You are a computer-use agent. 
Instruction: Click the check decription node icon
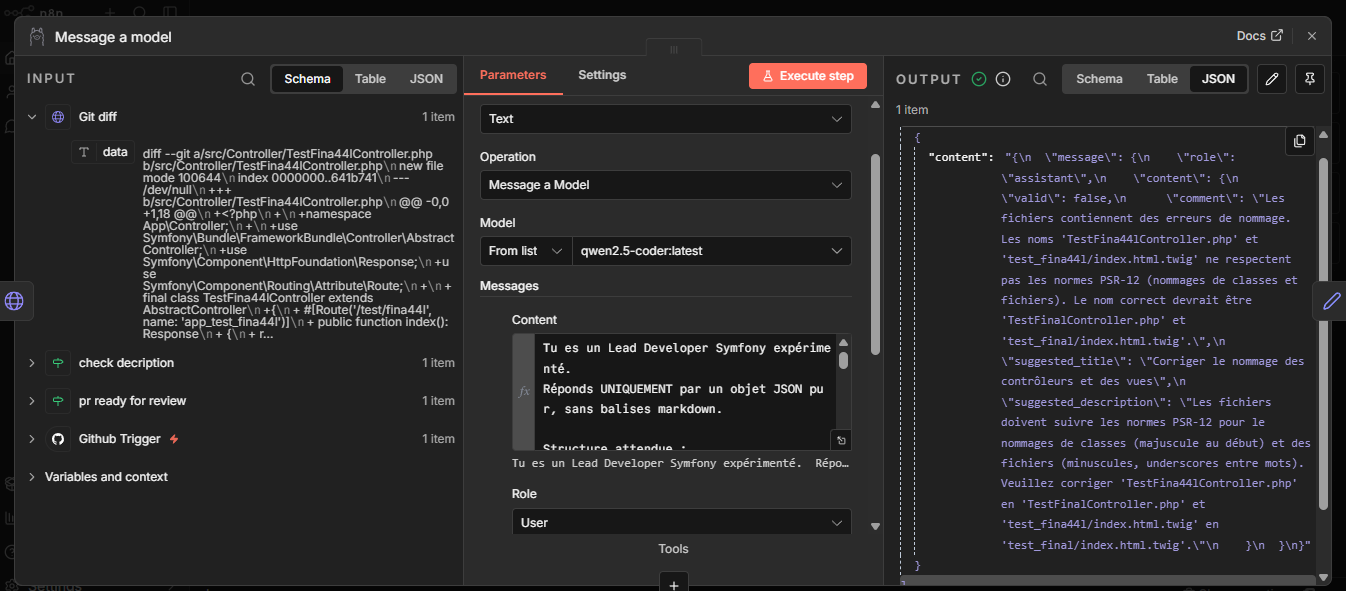[x=58, y=363]
